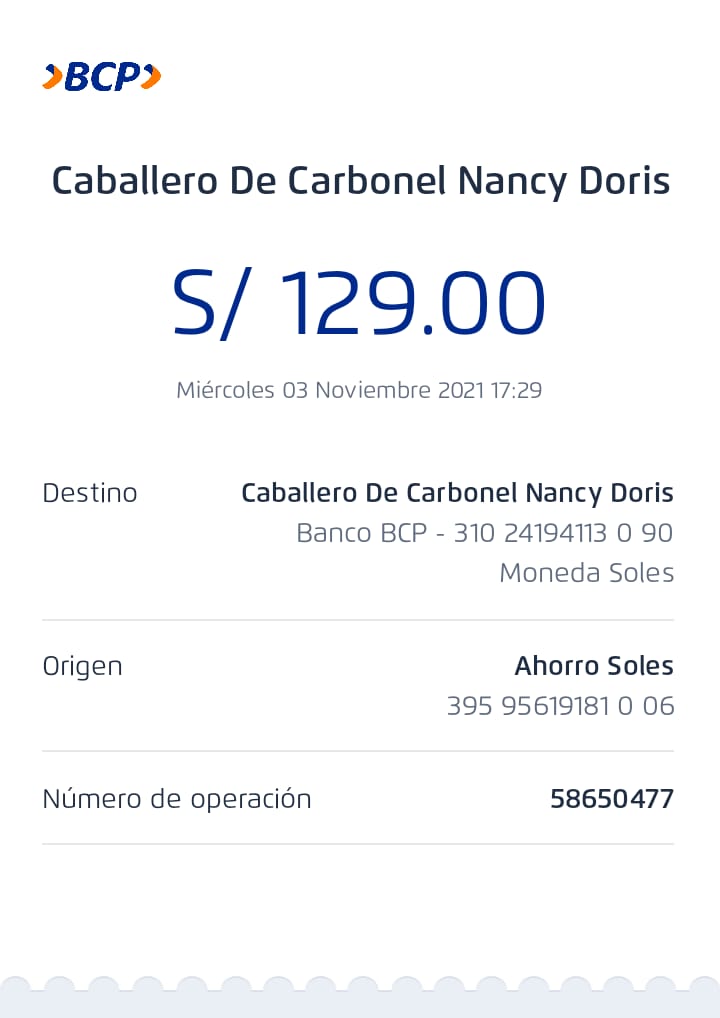This screenshot has height=1018, width=720.
Task: Click the right orange chevron in logo
Action: 151,77
